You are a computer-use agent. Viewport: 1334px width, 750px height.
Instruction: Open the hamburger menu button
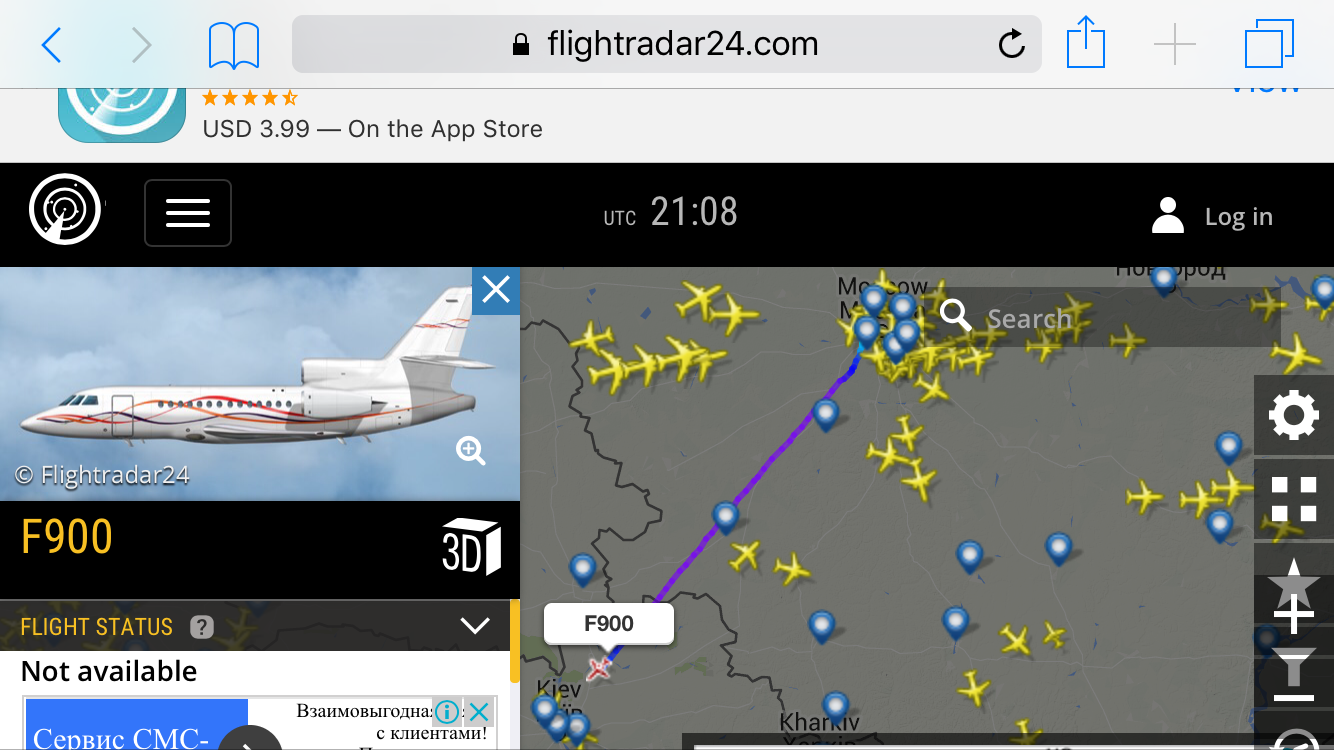tap(188, 212)
